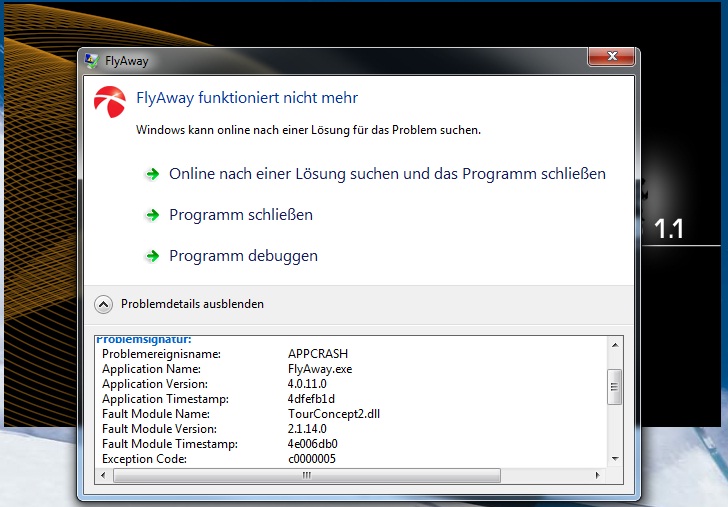The image size is (728, 507).
Task: Click the Fault Module Name label
Action: pyautogui.click(x=156, y=414)
